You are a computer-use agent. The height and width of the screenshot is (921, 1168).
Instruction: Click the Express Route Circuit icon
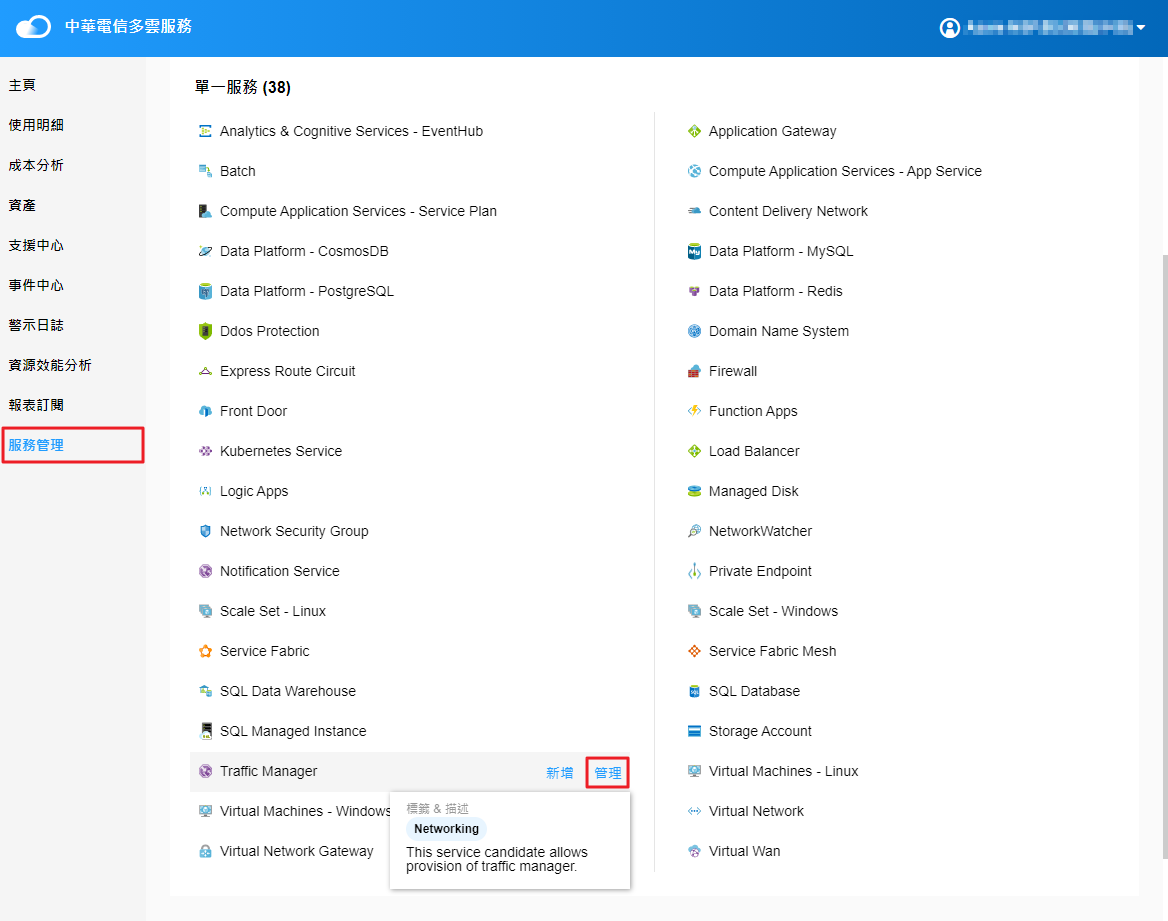205,371
